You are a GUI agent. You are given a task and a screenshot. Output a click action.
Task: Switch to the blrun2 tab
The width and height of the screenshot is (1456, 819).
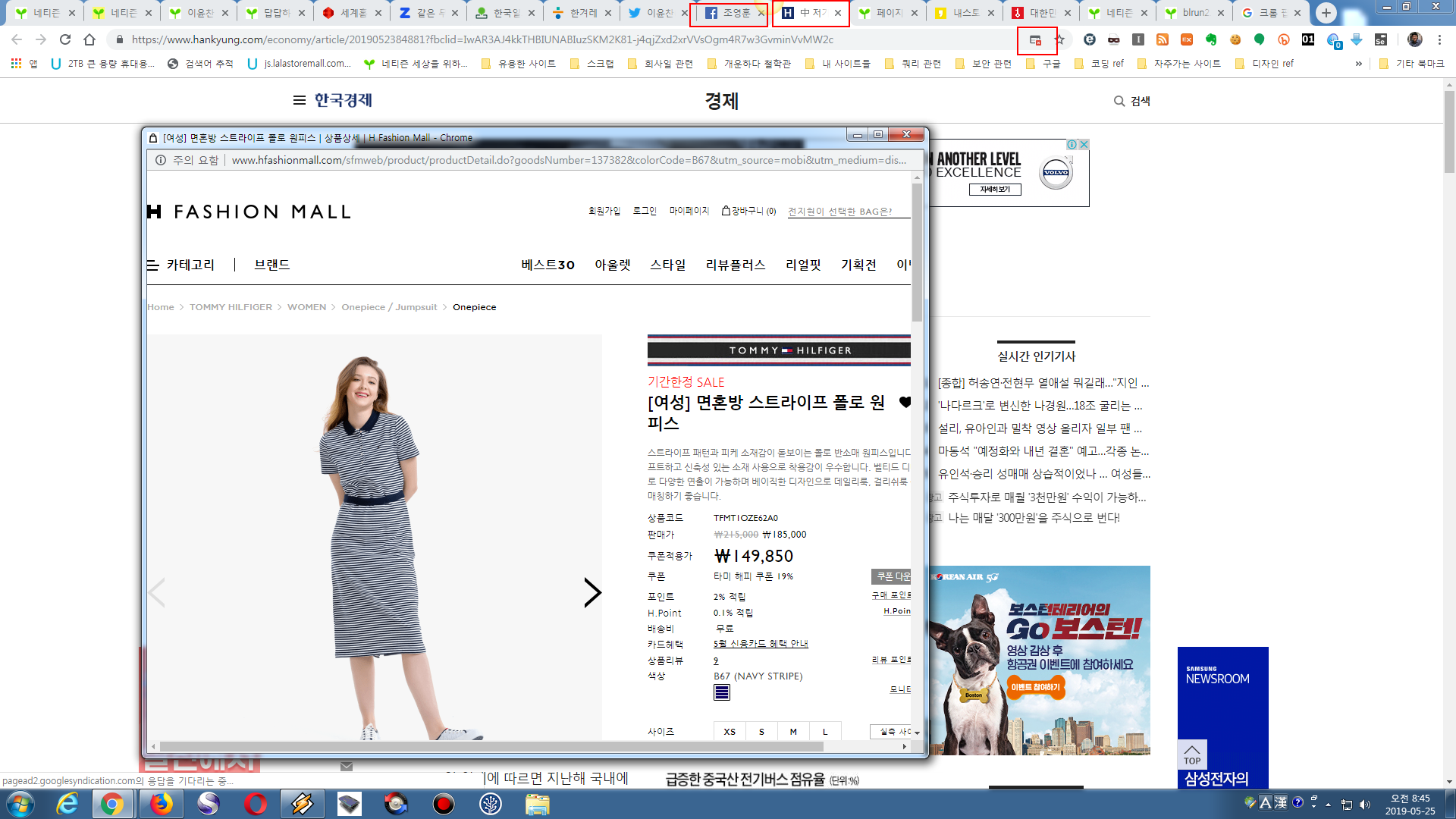tap(1194, 13)
